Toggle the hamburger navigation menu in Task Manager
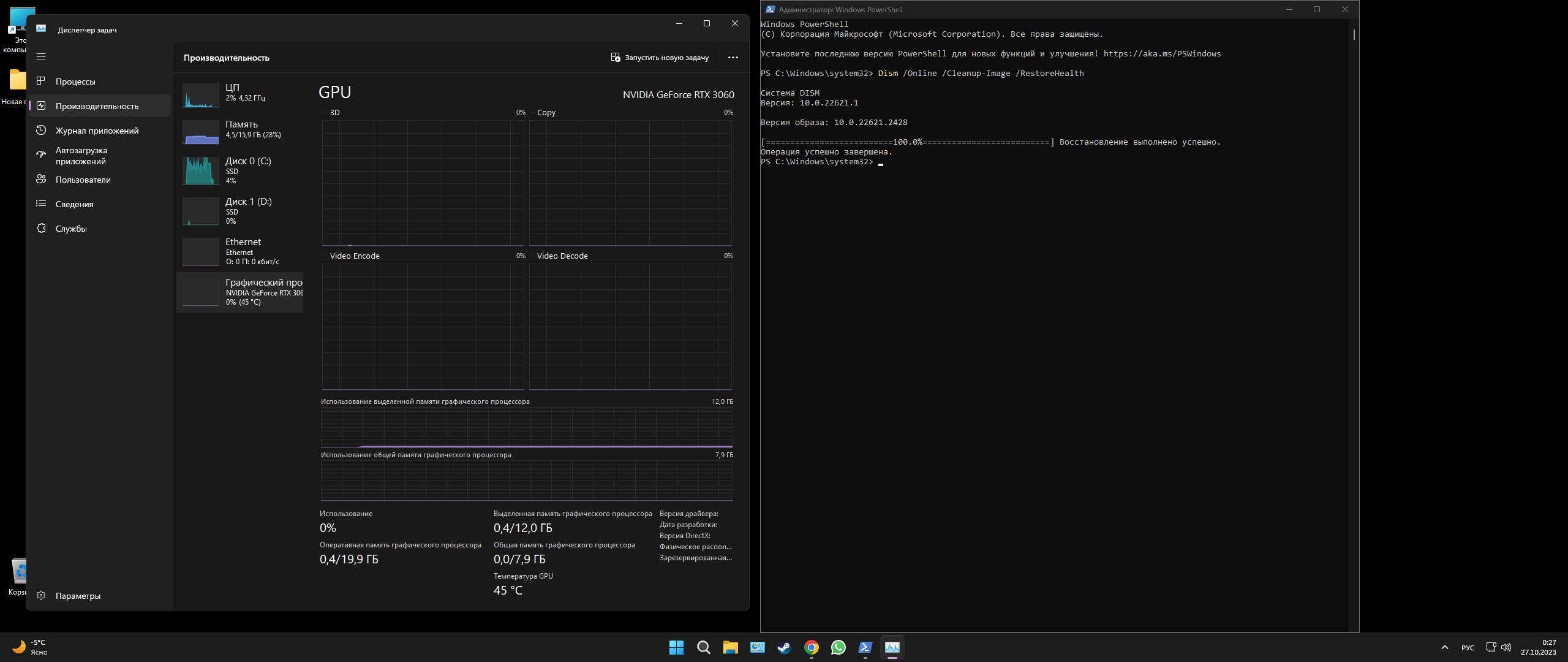The image size is (1568, 662). click(x=41, y=56)
